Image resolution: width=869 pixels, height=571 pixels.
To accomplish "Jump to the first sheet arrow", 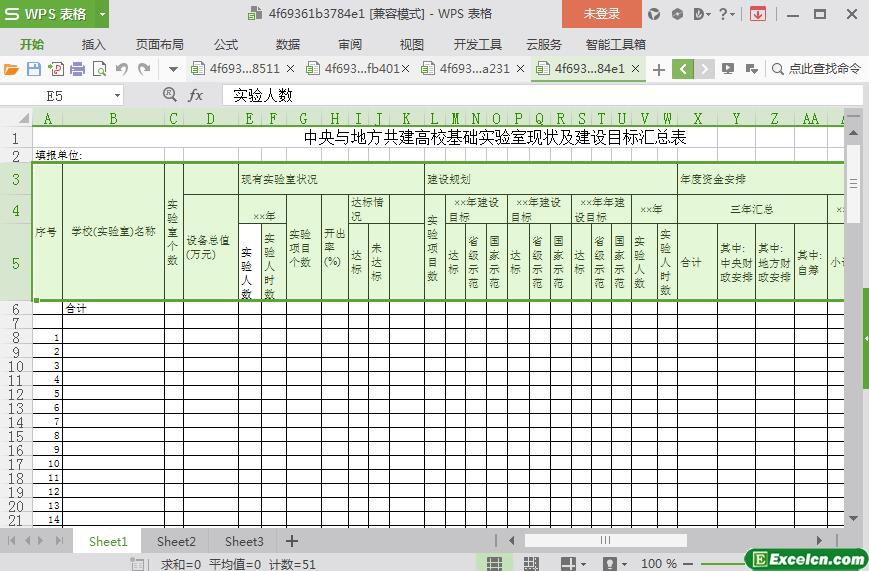I will (12, 541).
